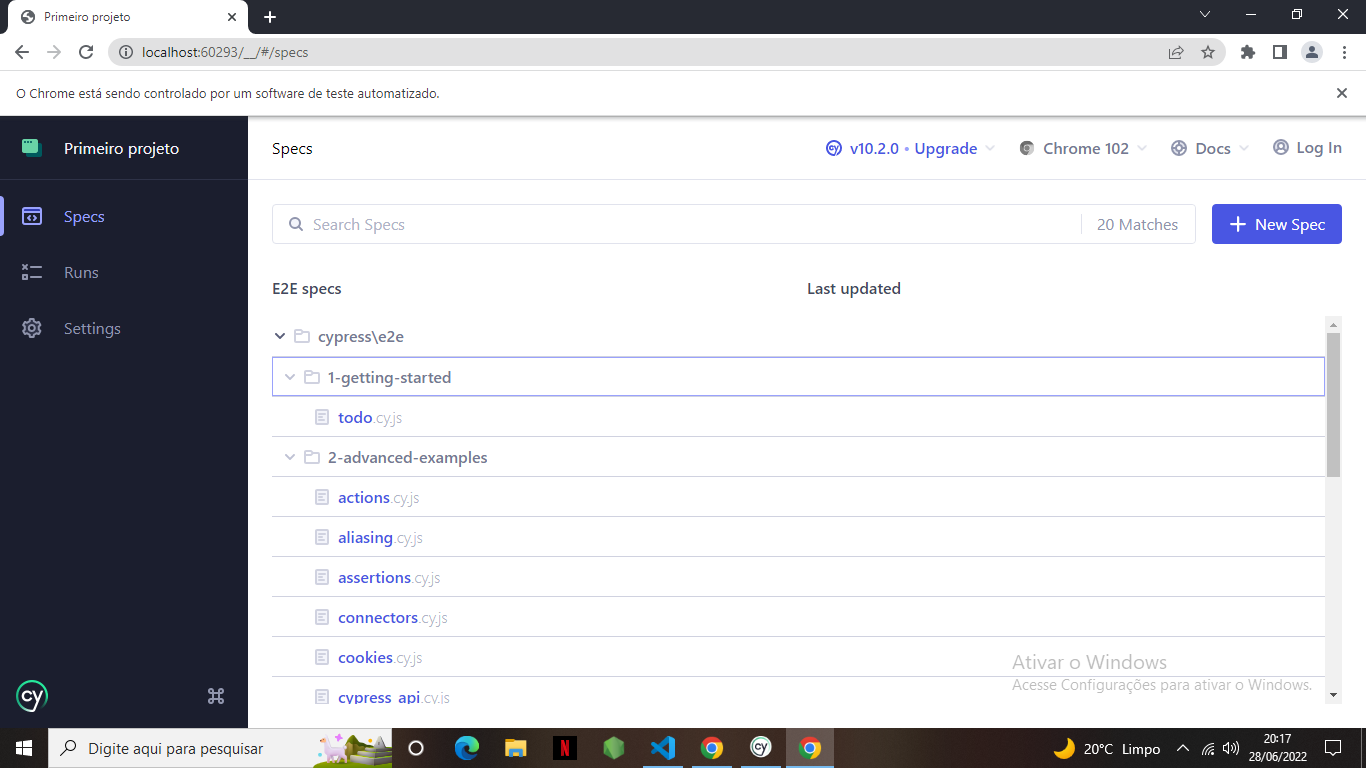Click the Runs list icon in sidebar
Image resolution: width=1366 pixels, height=768 pixels.
[x=32, y=272]
